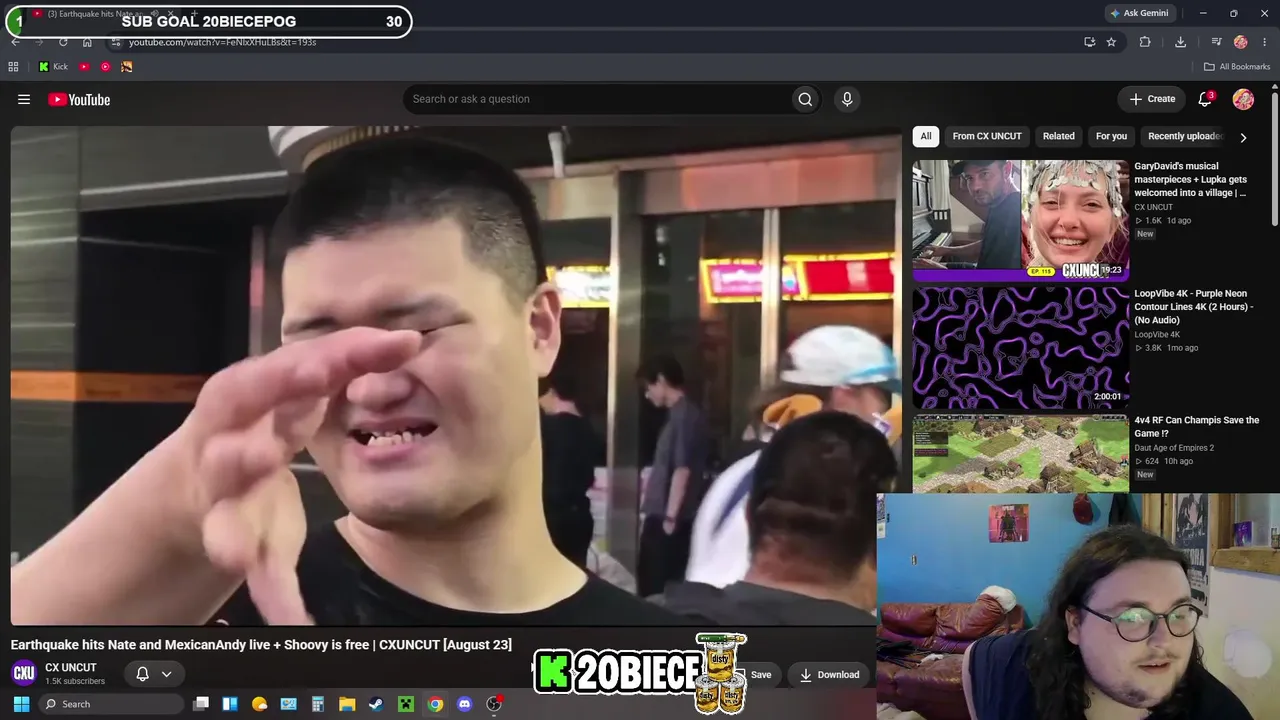Open YouTube notifications bell in the header
Viewport: 1280px width, 720px height.
tap(1205, 99)
